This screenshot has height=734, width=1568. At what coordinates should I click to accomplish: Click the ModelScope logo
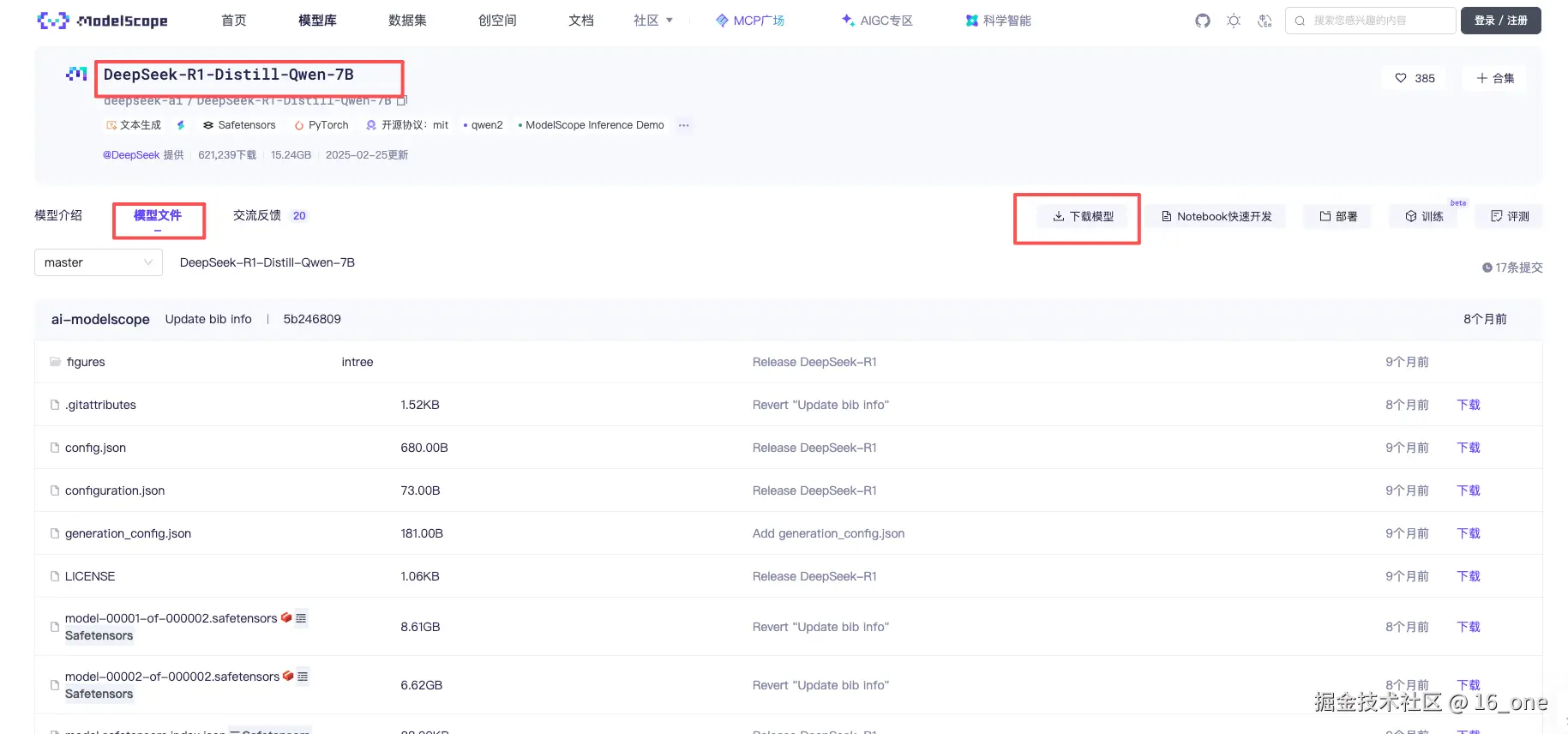coord(102,21)
